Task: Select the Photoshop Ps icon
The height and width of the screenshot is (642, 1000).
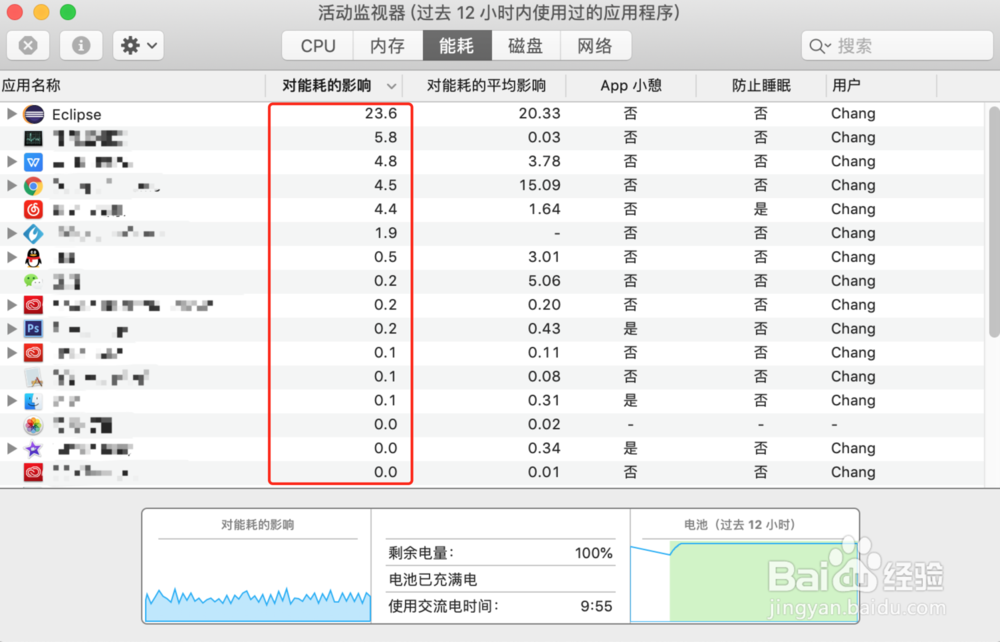Action: 33,329
